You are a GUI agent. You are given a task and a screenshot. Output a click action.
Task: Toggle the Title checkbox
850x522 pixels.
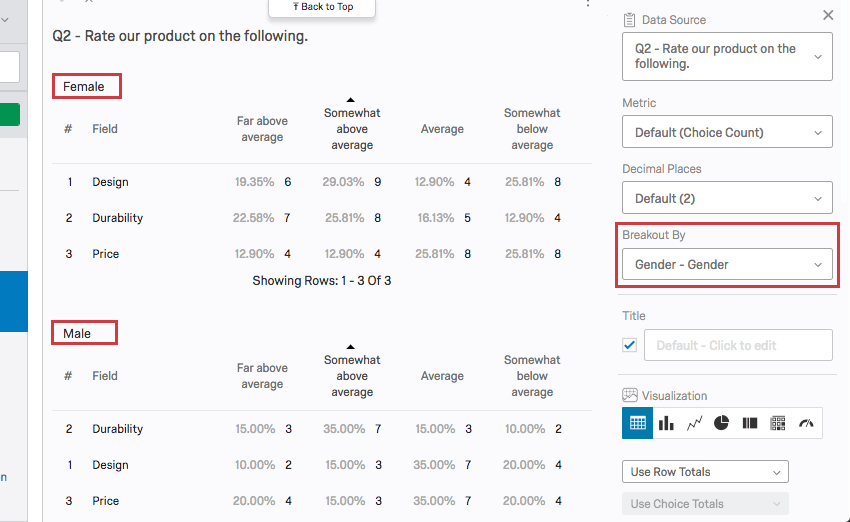pos(630,345)
